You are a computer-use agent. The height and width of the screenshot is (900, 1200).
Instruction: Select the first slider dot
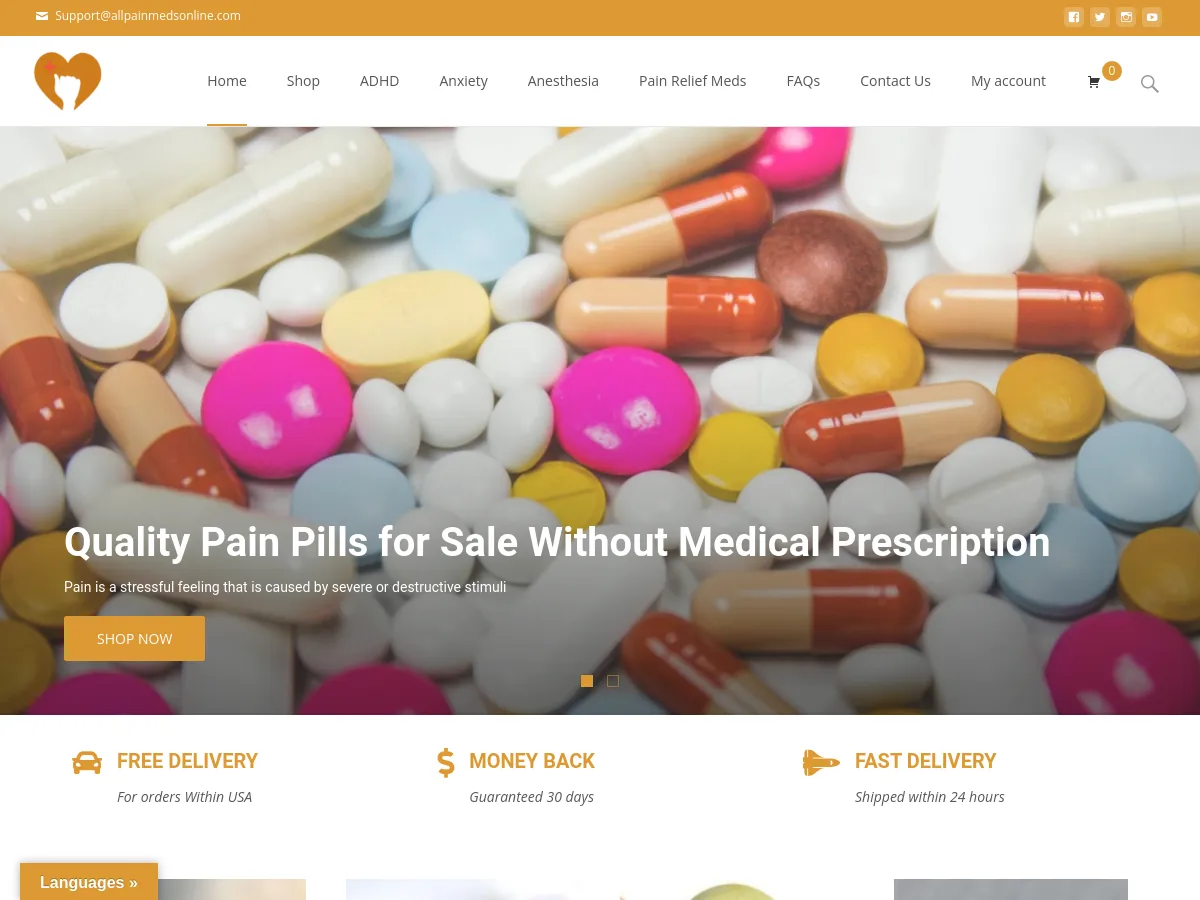coord(587,681)
